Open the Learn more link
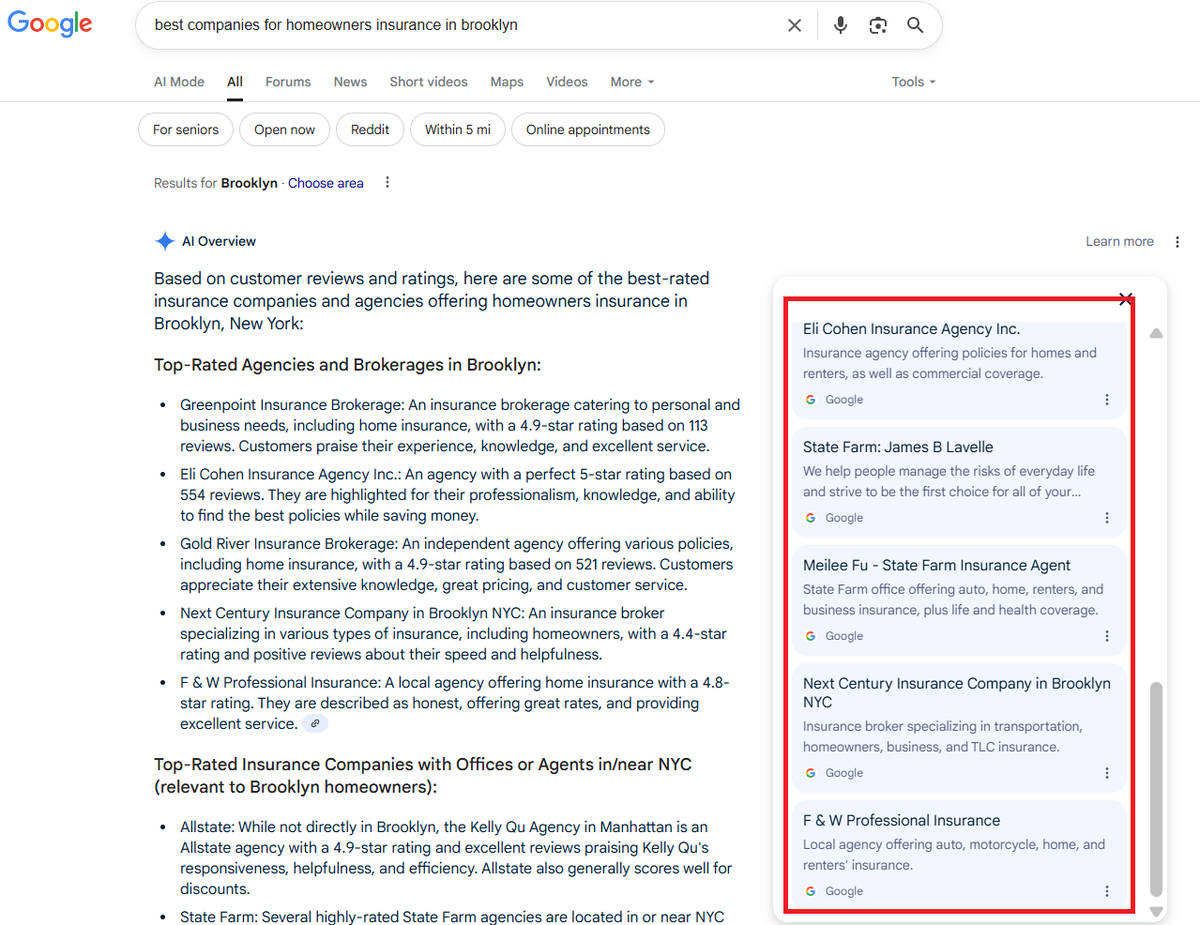This screenshot has width=1200, height=925. (1119, 241)
